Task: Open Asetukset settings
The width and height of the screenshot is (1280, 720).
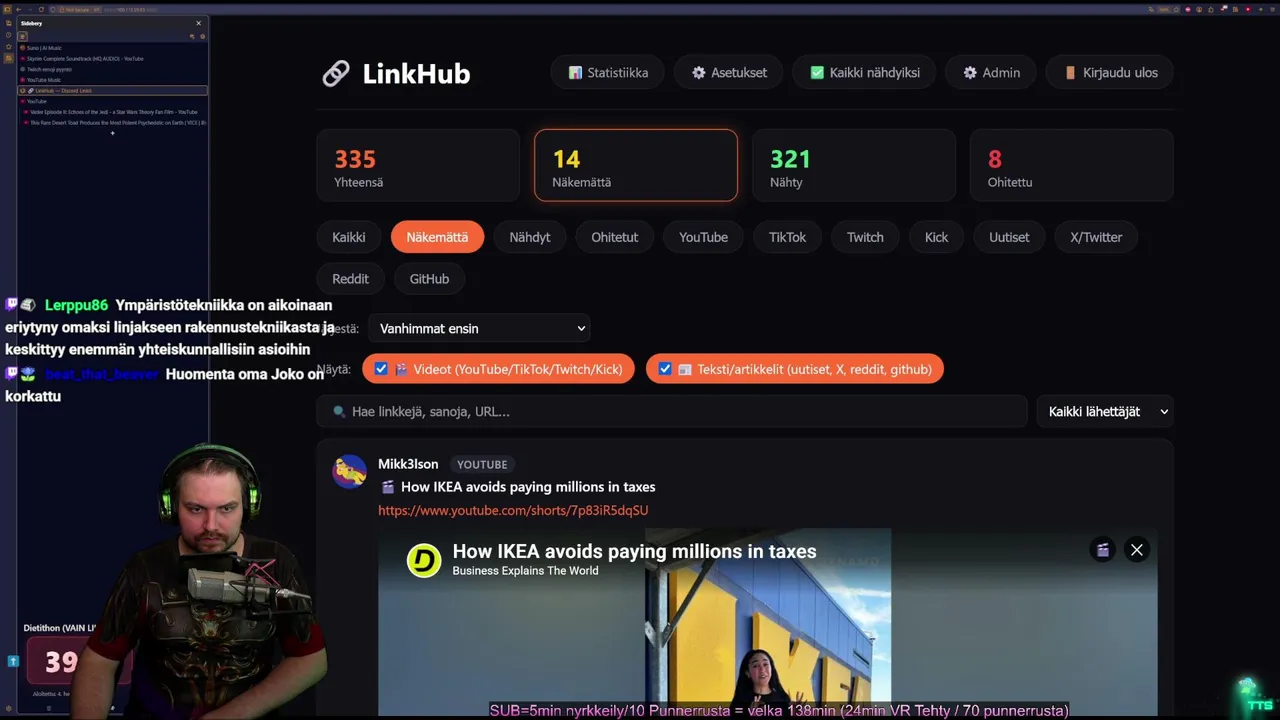Action: 730,73
